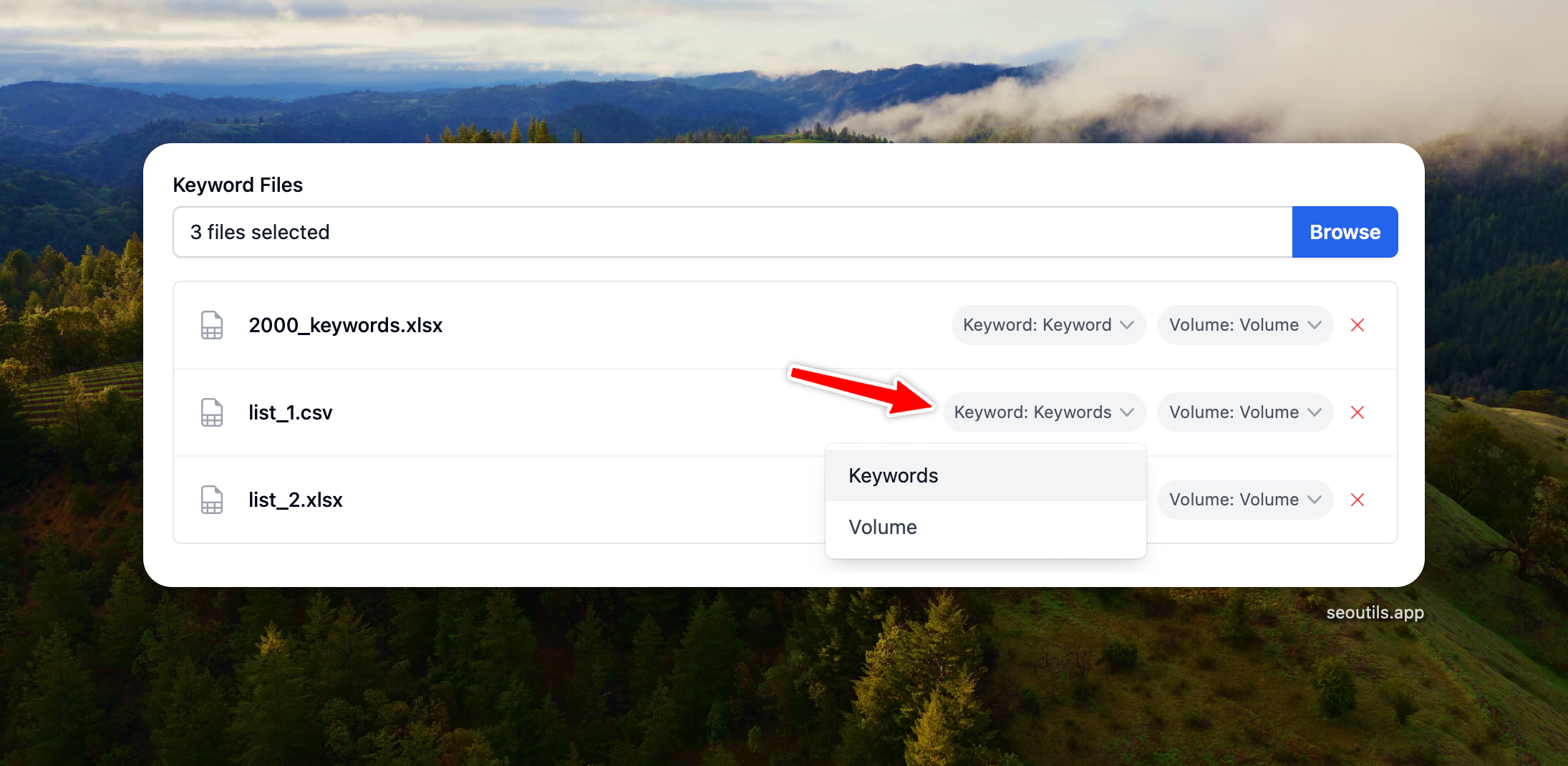Click the list_1.csv file name
This screenshot has height=766, width=1568.
[x=290, y=412]
